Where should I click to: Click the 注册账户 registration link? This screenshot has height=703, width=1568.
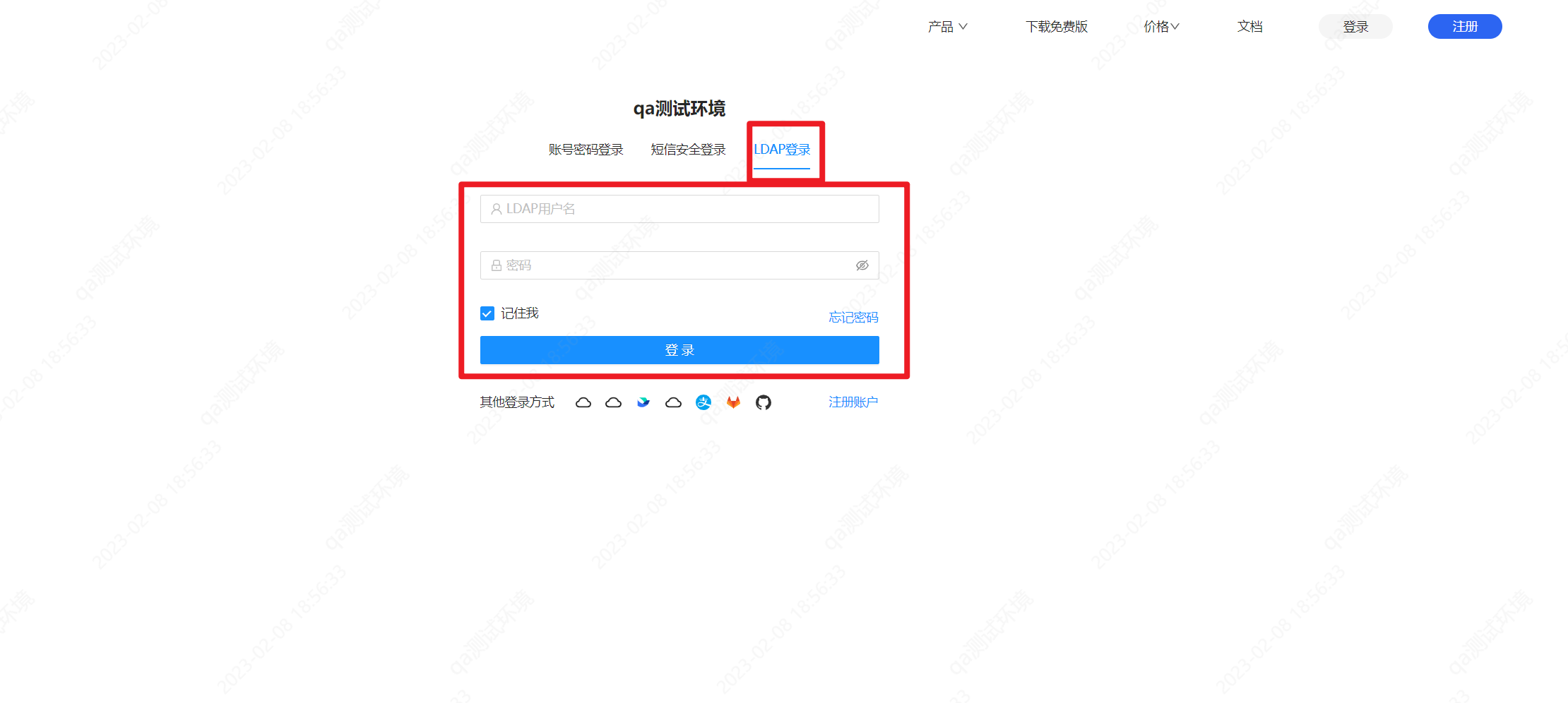point(853,401)
